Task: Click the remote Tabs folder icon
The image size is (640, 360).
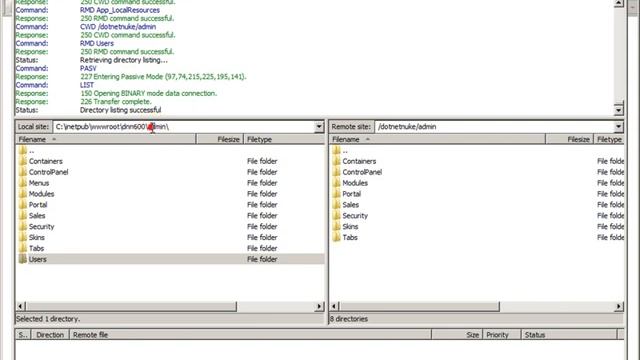Action: click(x=336, y=237)
